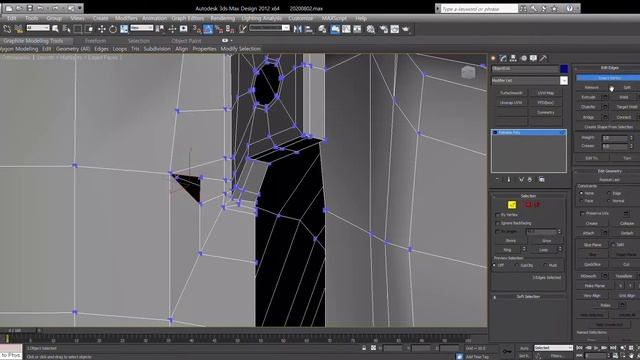Collapse the Edit Geometry rollout header
The height and width of the screenshot is (360, 640).
click(609, 171)
